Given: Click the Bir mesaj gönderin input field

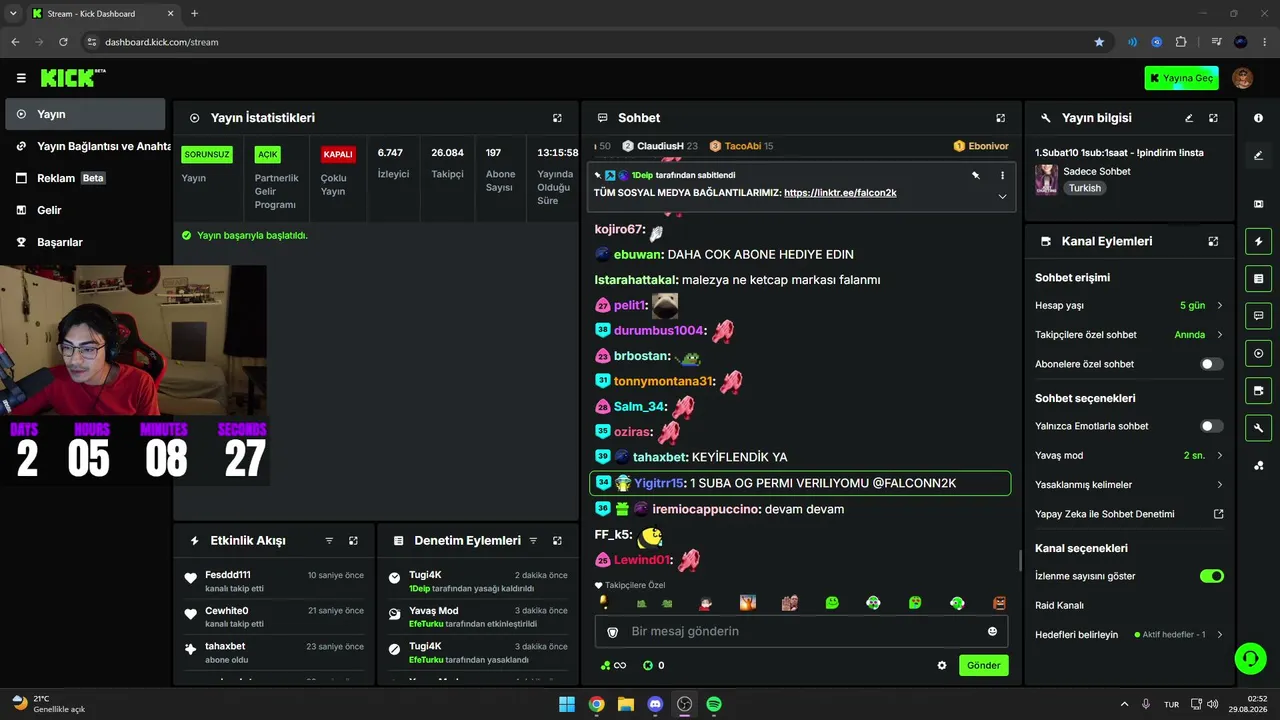Looking at the screenshot, I should coord(800,632).
